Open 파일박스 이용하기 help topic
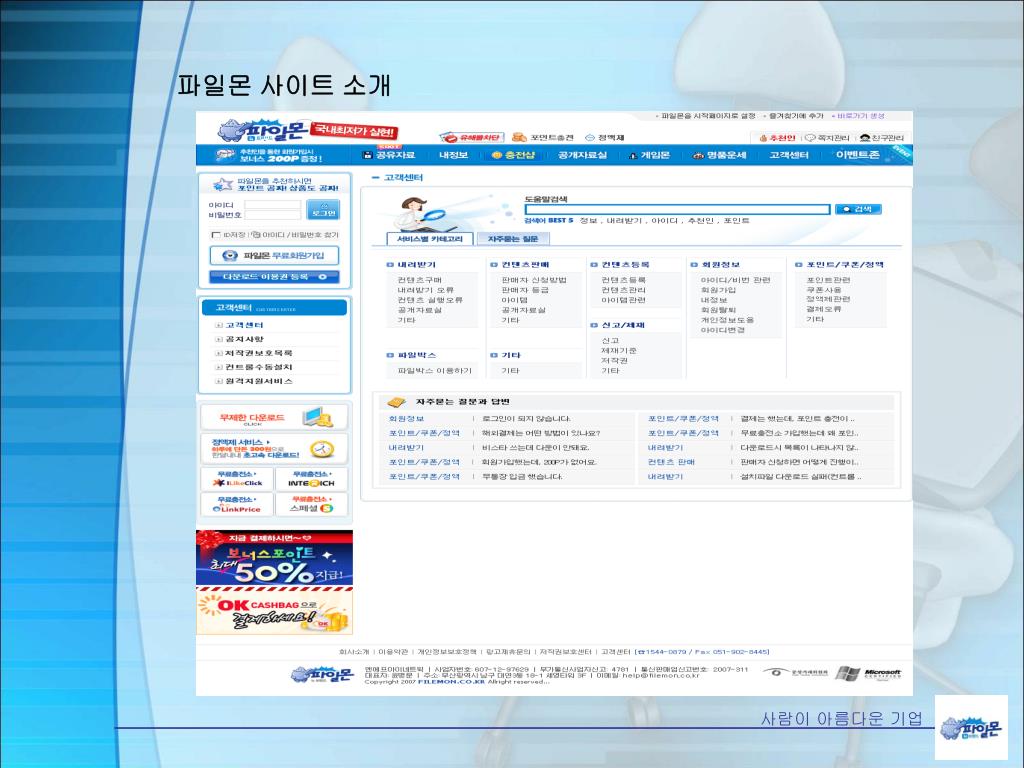 (x=434, y=370)
